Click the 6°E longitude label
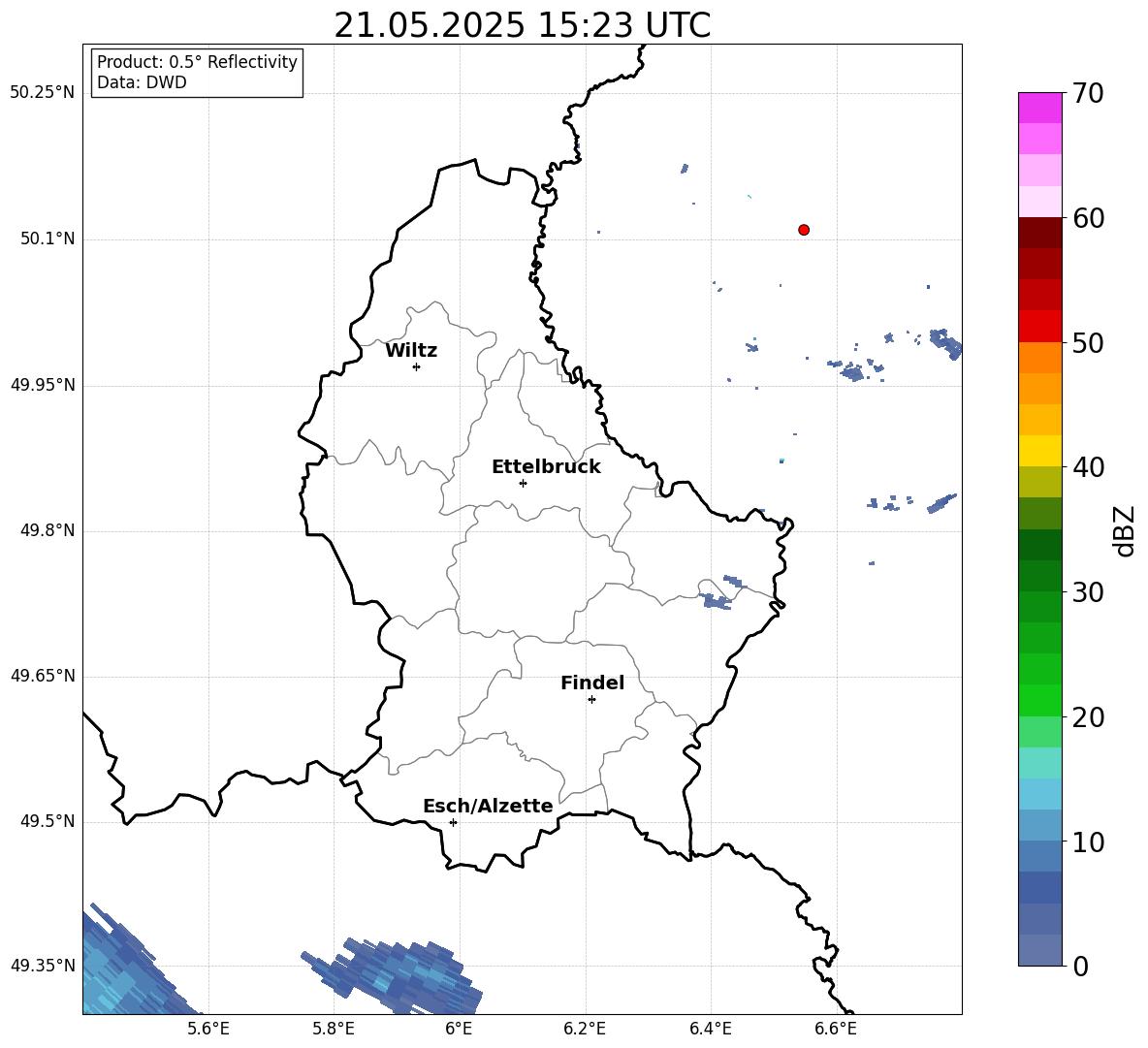 pos(459,1029)
